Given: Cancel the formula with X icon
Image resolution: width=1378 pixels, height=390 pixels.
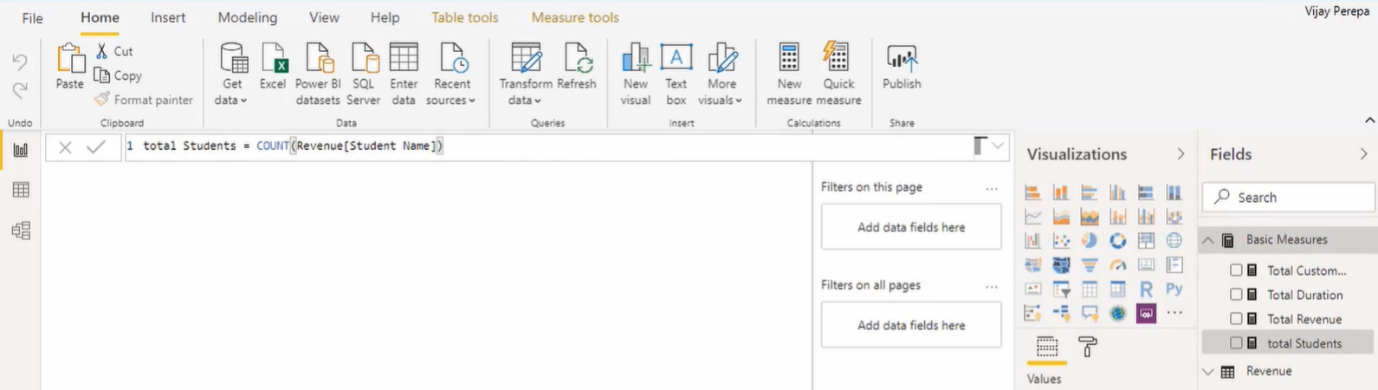Looking at the screenshot, I should click(65, 147).
